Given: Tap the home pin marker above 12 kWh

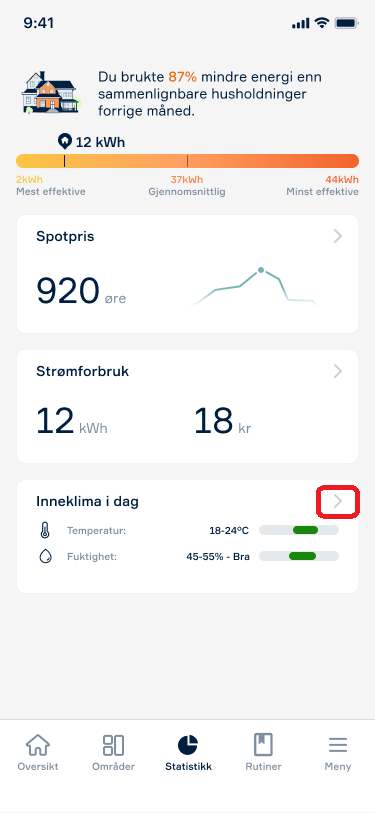Looking at the screenshot, I should click(x=64, y=141).
